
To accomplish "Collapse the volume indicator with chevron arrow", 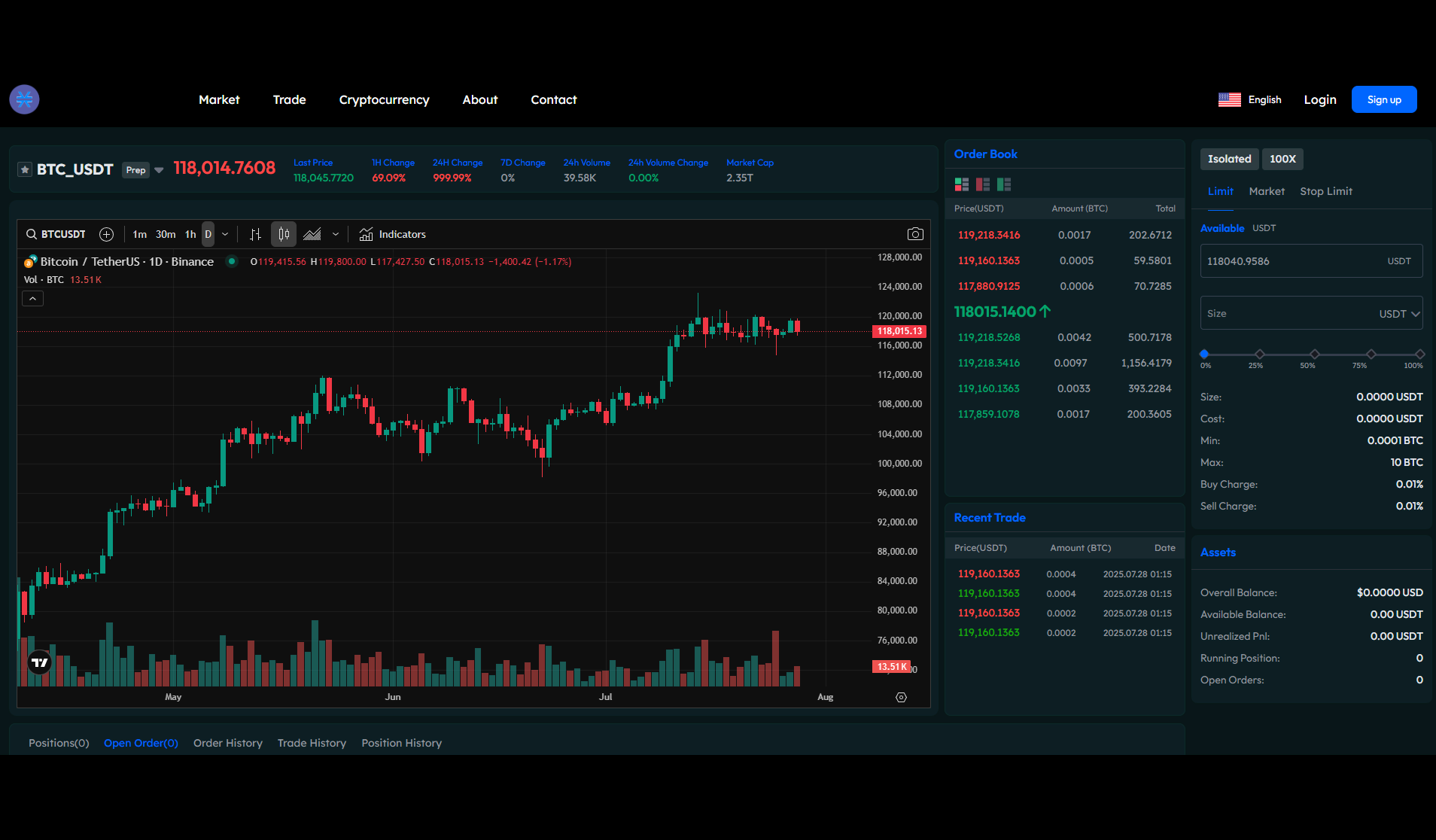I will [32, 298].
